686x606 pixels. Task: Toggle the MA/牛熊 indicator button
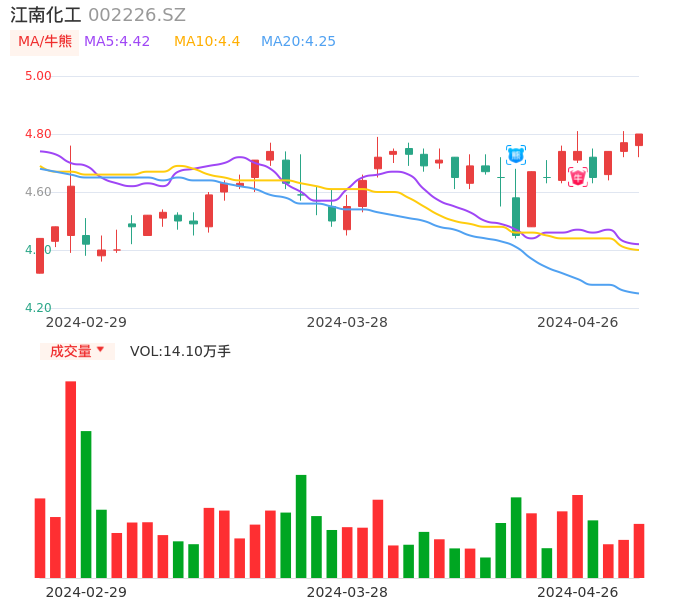pyautogui.click(x=45, y=41)
